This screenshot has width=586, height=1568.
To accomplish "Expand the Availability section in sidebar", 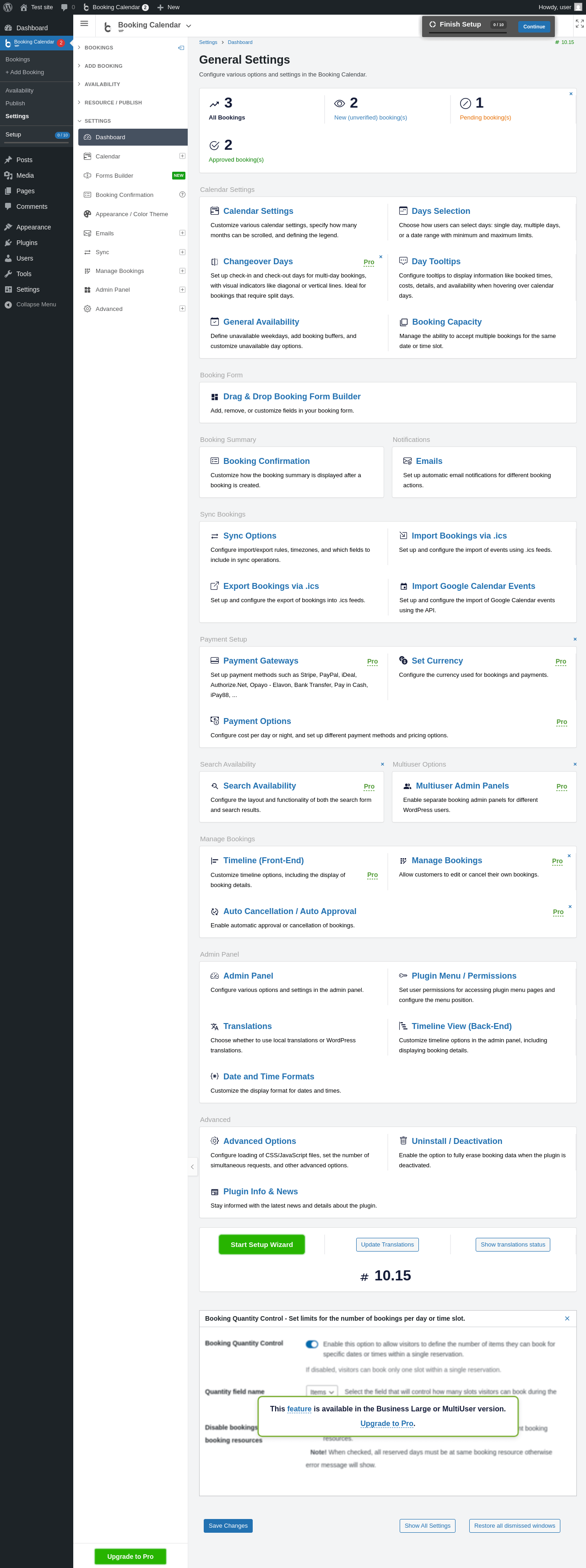I will click(102, 85).
